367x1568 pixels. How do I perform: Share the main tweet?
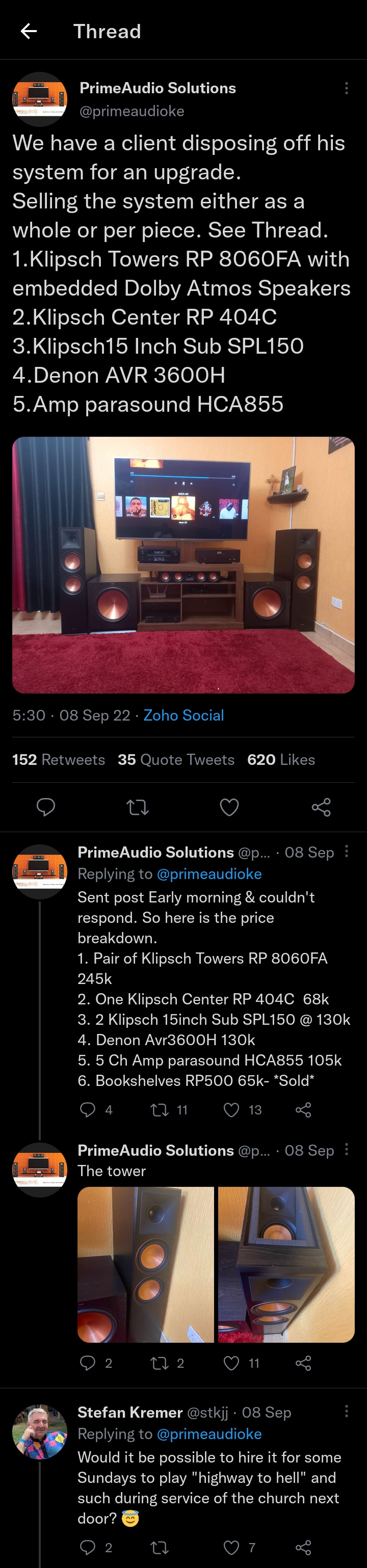(321, 807)
